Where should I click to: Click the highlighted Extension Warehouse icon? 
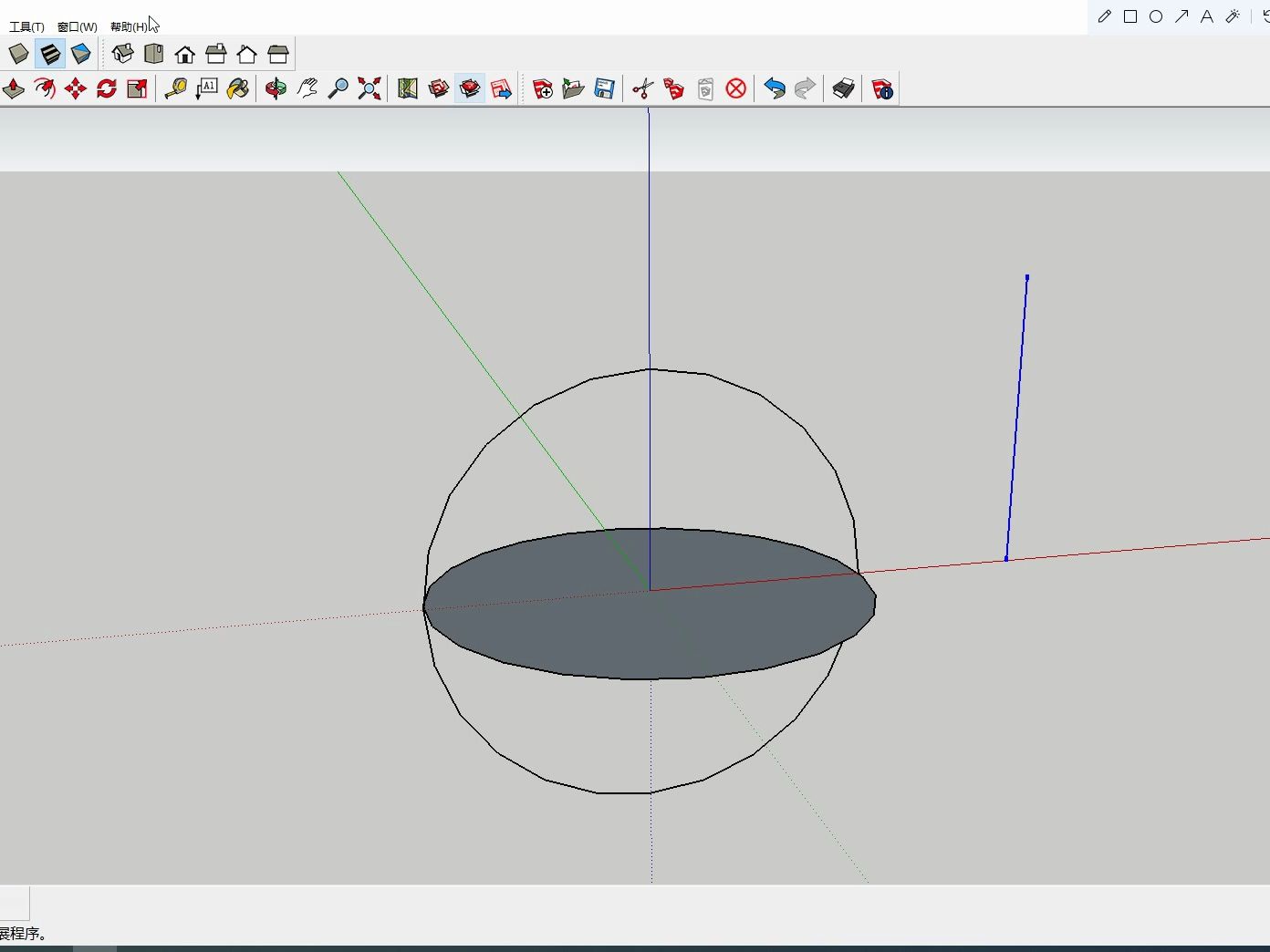tap(470, 88)
